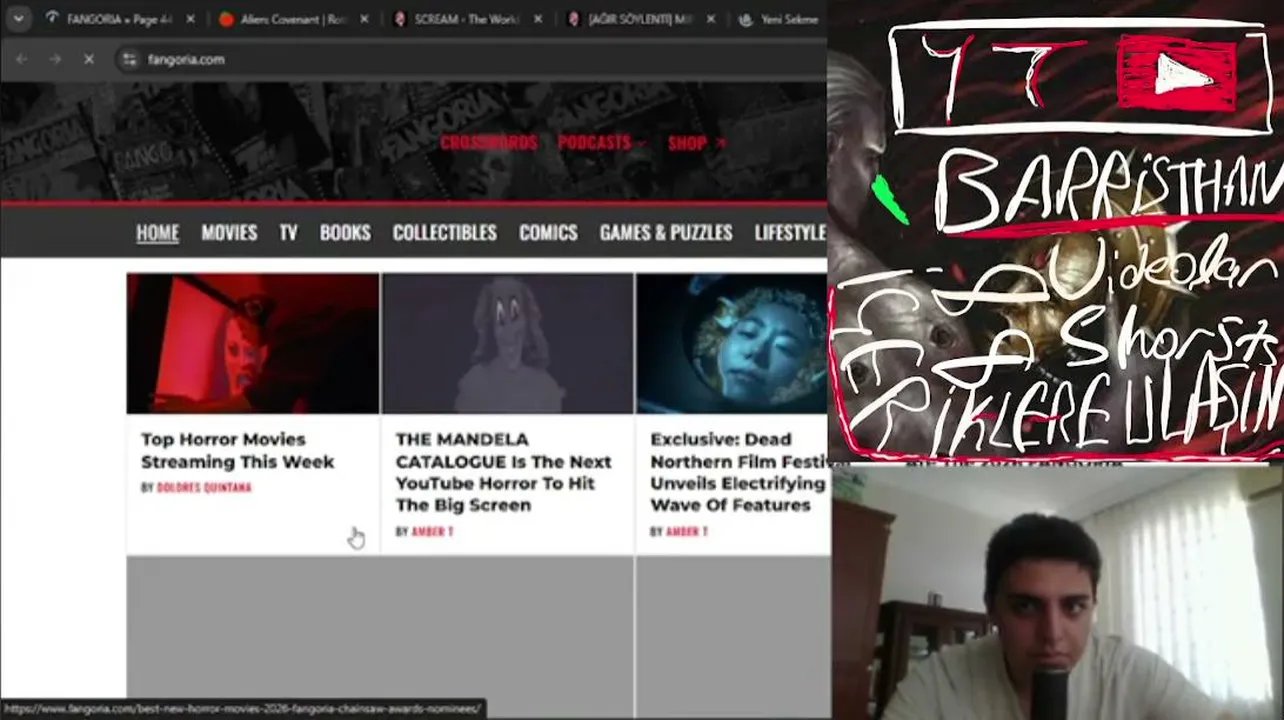Viewport: 1284px width, 720px height.
Task: Open the BOOKS navigation item
Action: (x=345, y=232)
